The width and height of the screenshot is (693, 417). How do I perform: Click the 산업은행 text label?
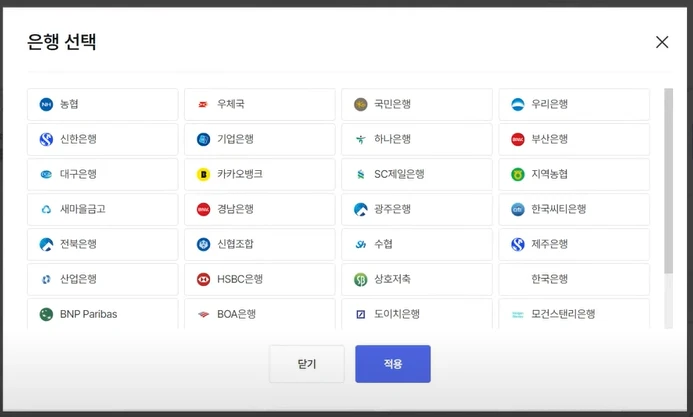(x=78, y=279)
